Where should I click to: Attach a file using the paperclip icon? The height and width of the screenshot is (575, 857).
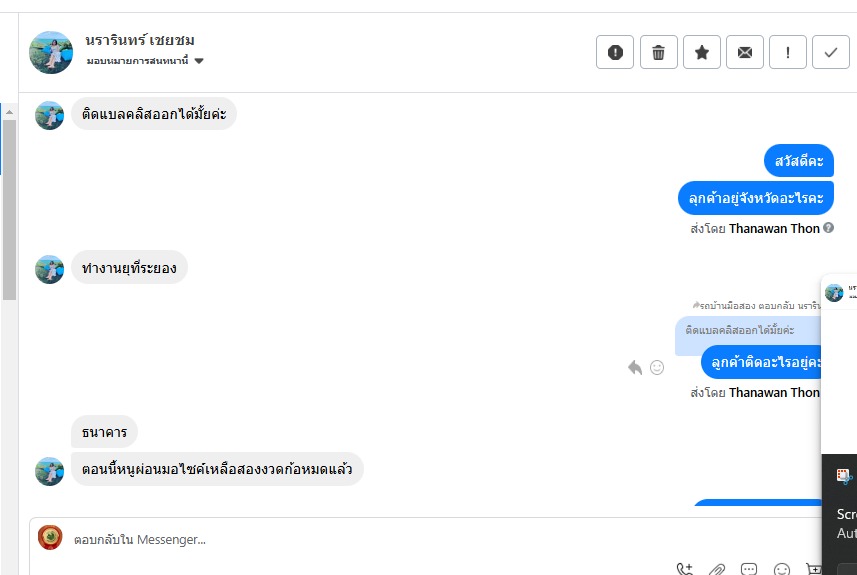717,569
